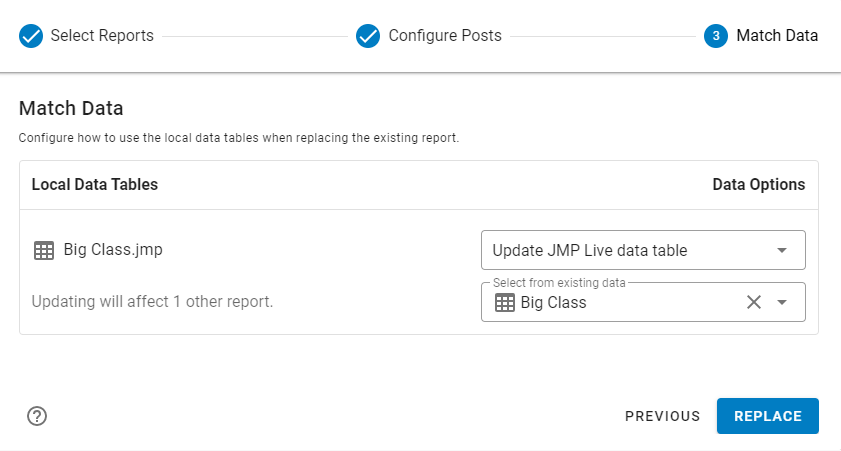Screen dimensions: 841x451
Task: Expand the Big Class existing data arrow
Action: coord(782,302)
